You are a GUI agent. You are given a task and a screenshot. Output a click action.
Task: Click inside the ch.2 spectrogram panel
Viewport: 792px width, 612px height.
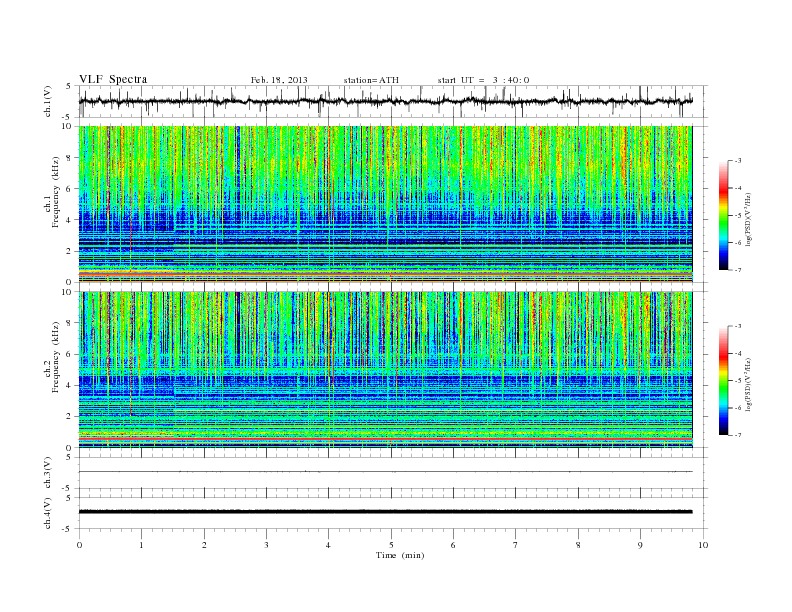tap(385, 369)
